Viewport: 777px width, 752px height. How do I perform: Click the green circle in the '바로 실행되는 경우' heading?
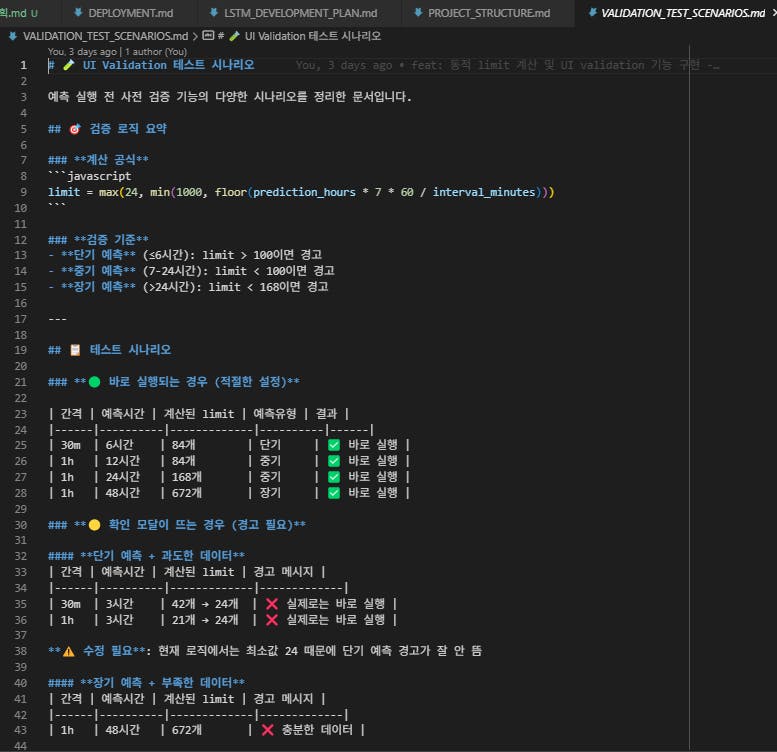[94, 382]
